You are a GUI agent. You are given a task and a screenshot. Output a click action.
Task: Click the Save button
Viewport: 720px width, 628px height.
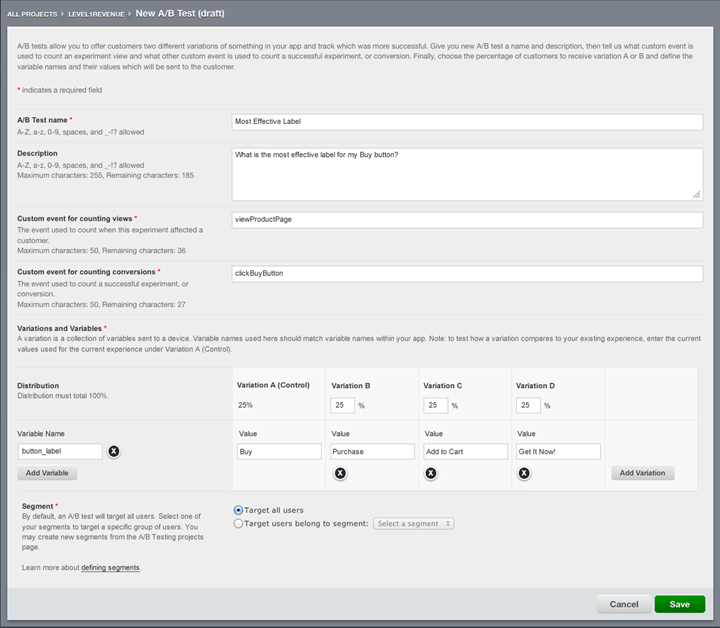pos(679,604)
